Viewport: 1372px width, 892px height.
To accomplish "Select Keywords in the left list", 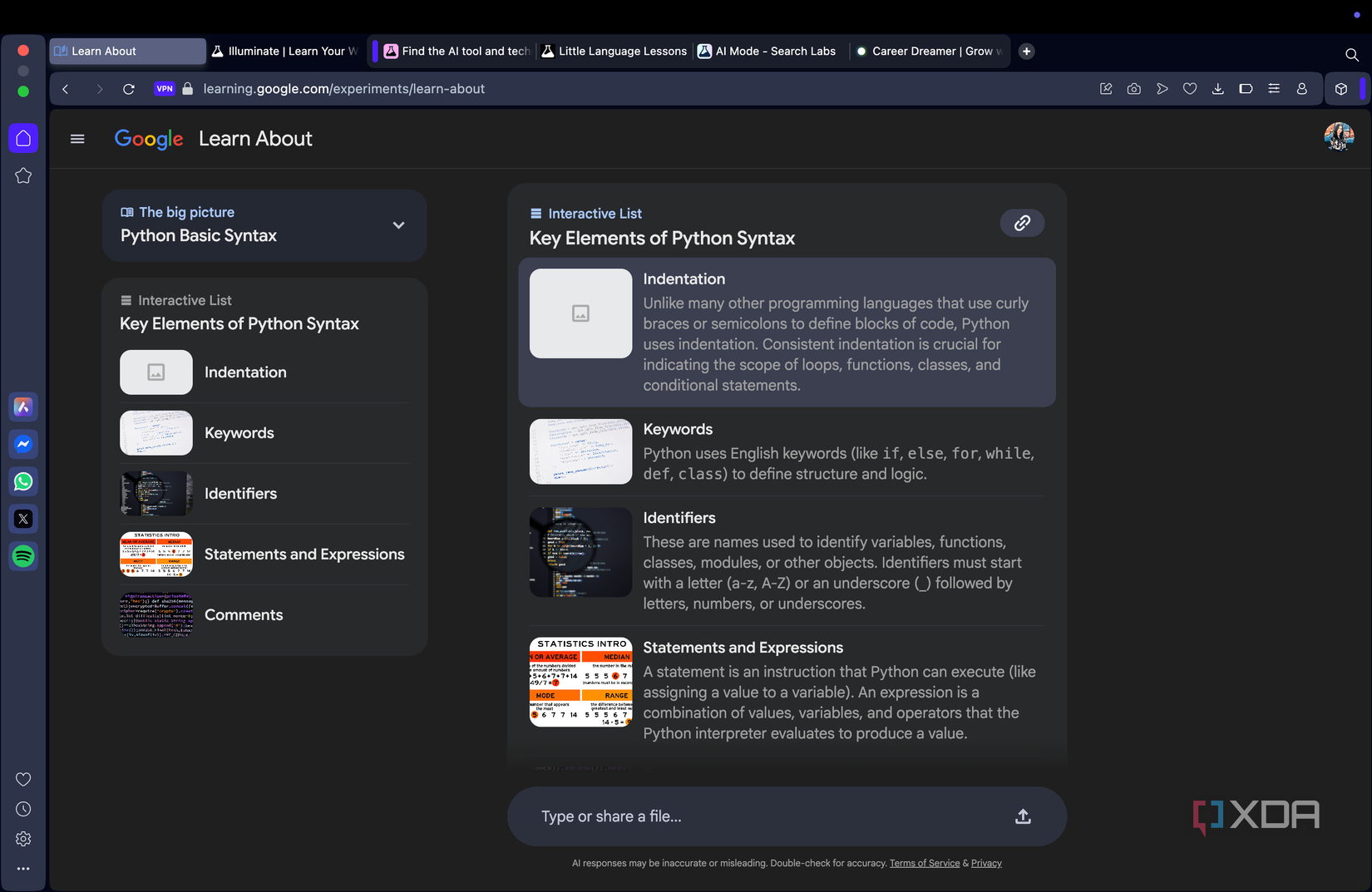I will [264, 433].
